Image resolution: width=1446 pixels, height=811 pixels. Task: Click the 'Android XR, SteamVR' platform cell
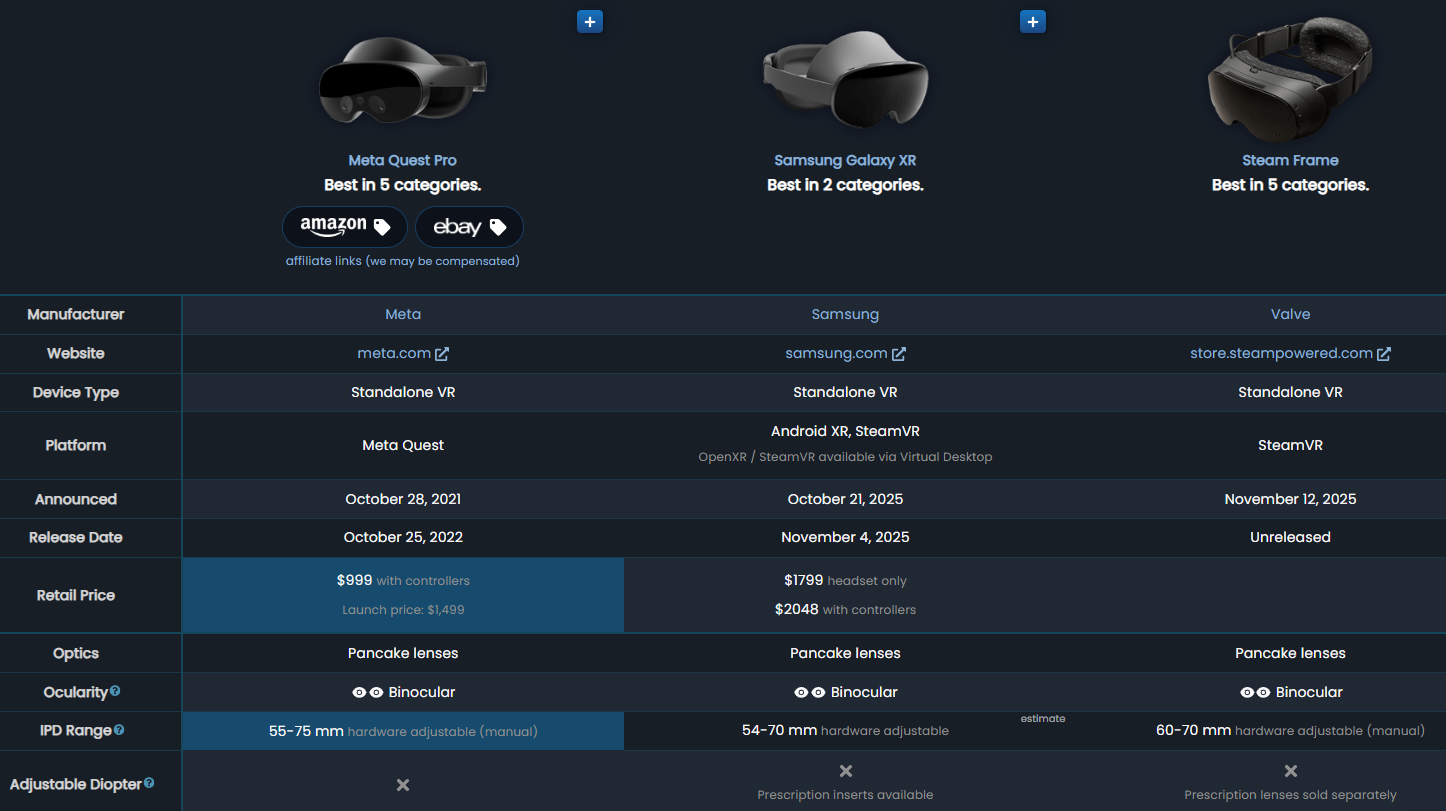(845, 431)
